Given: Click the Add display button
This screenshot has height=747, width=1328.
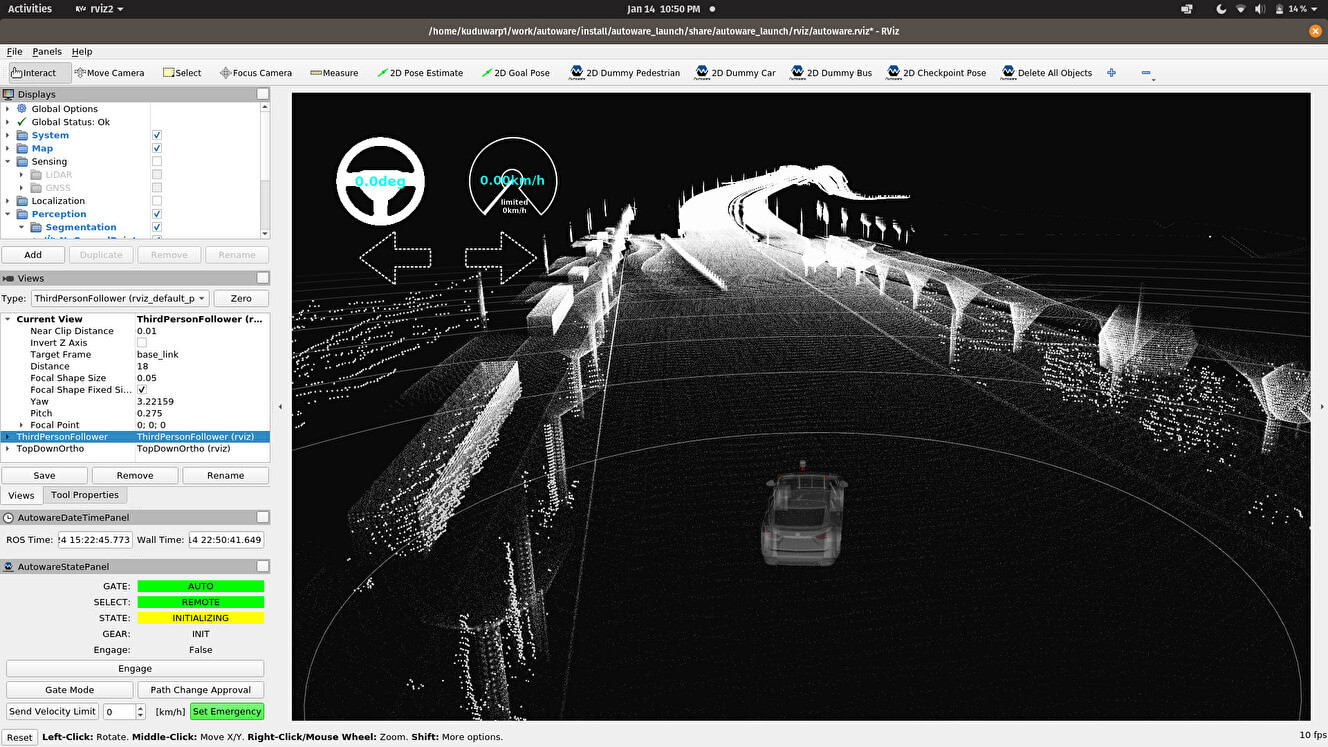Looking at the screenshot, I should (x=33, y=255).
